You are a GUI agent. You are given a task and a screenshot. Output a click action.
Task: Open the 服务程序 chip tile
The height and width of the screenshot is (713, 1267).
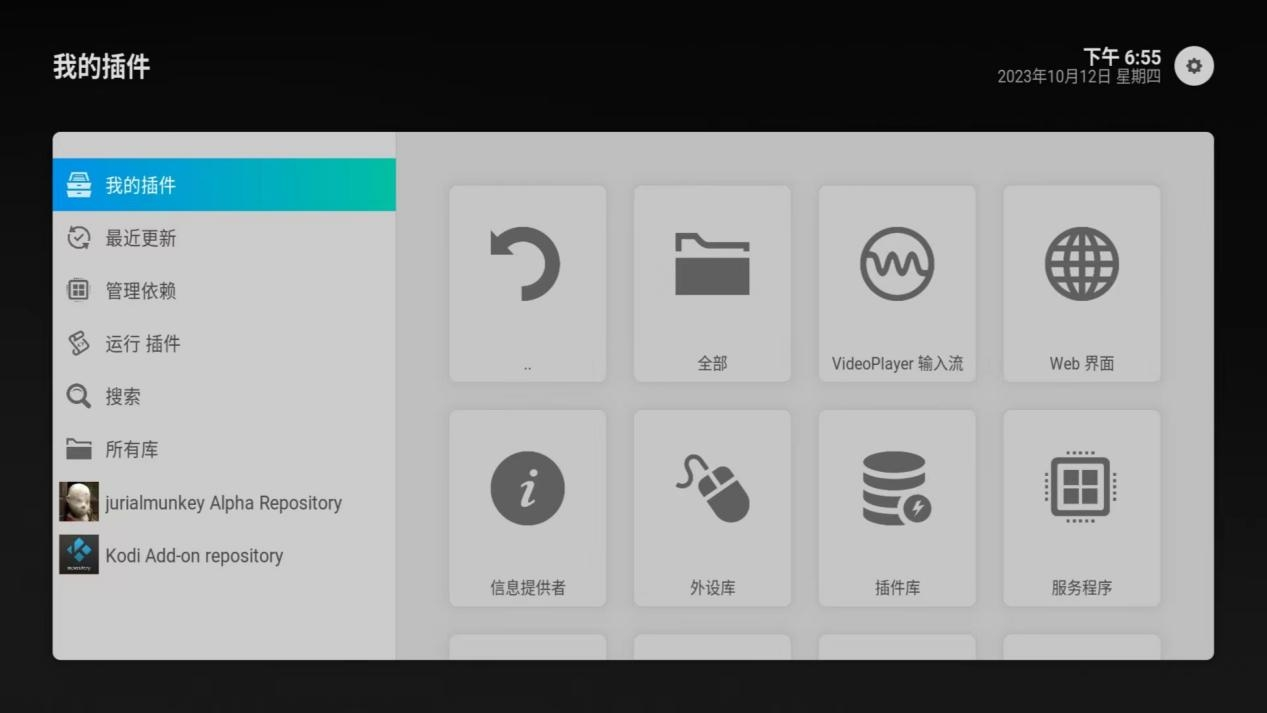coord(1081,507)
